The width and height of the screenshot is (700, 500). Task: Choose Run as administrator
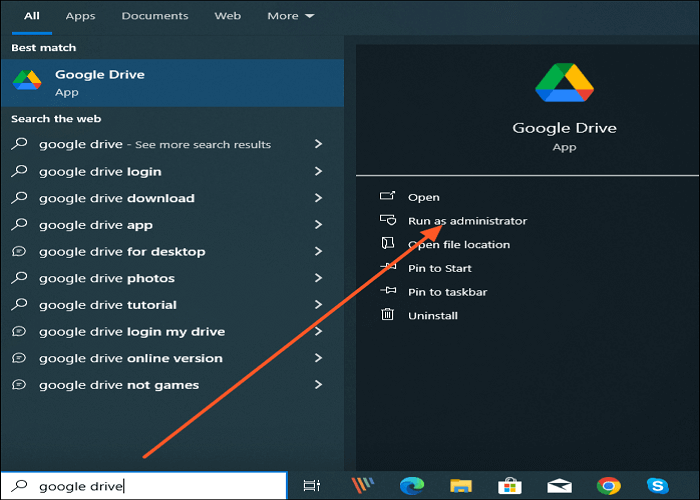[466, 221]
